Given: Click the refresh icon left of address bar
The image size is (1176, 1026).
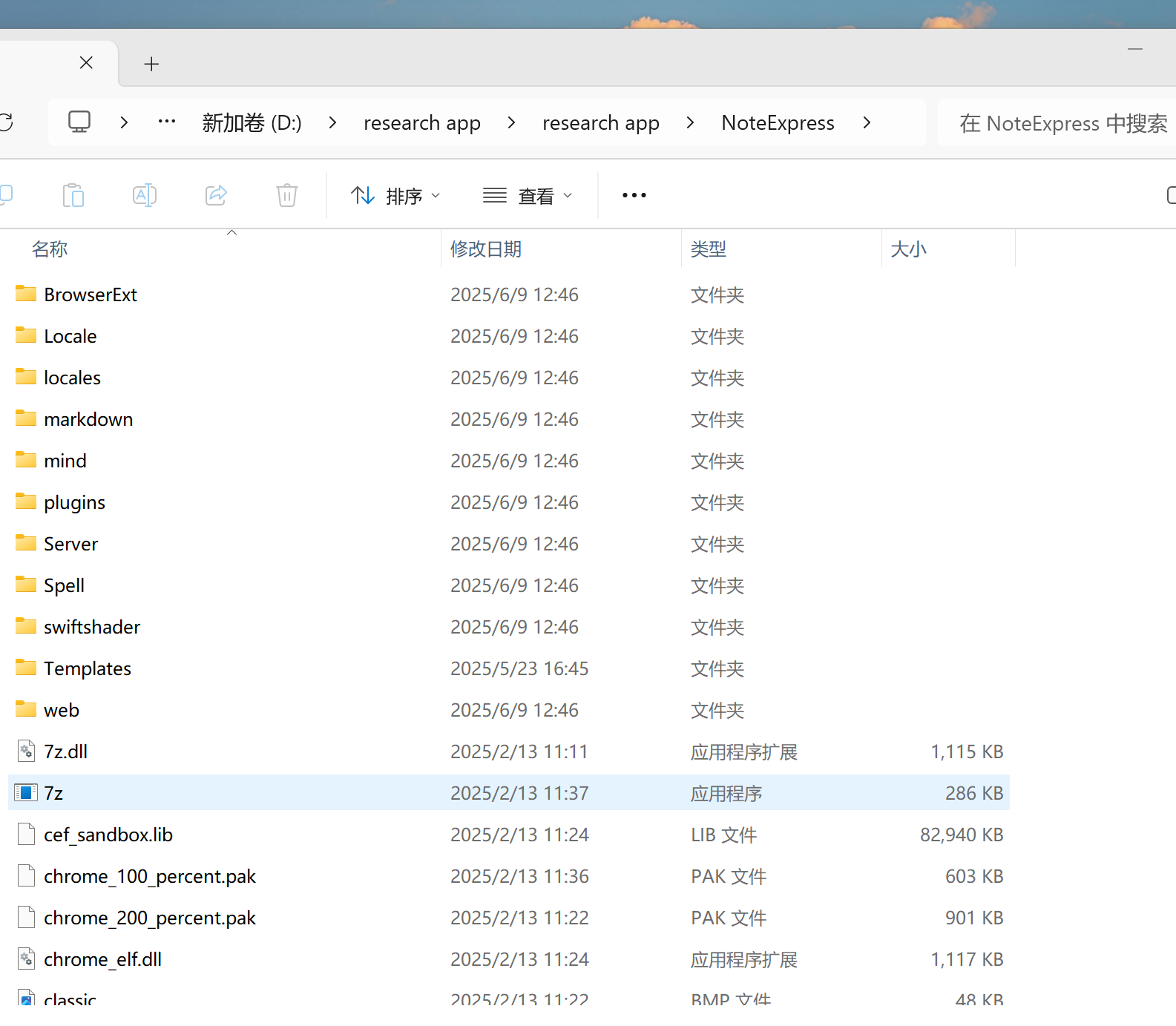Looking at the screenshot, I should point(6,122).
